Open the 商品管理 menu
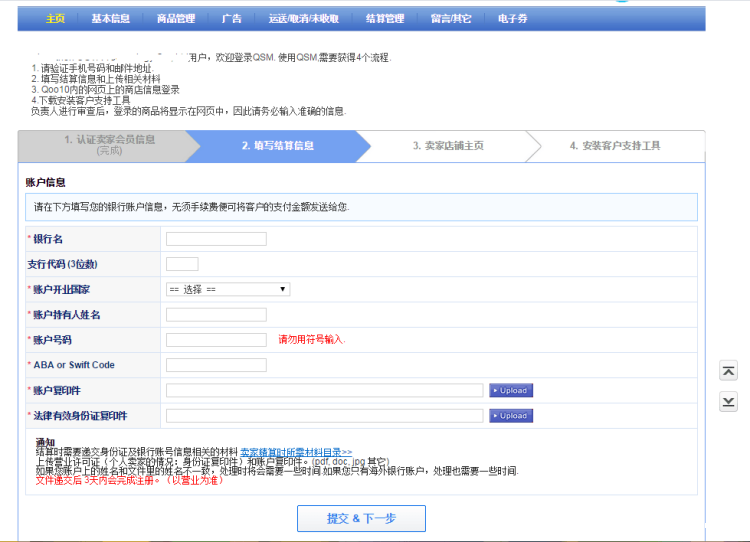Viewport: 750px width, 542px height. point(176,18)
